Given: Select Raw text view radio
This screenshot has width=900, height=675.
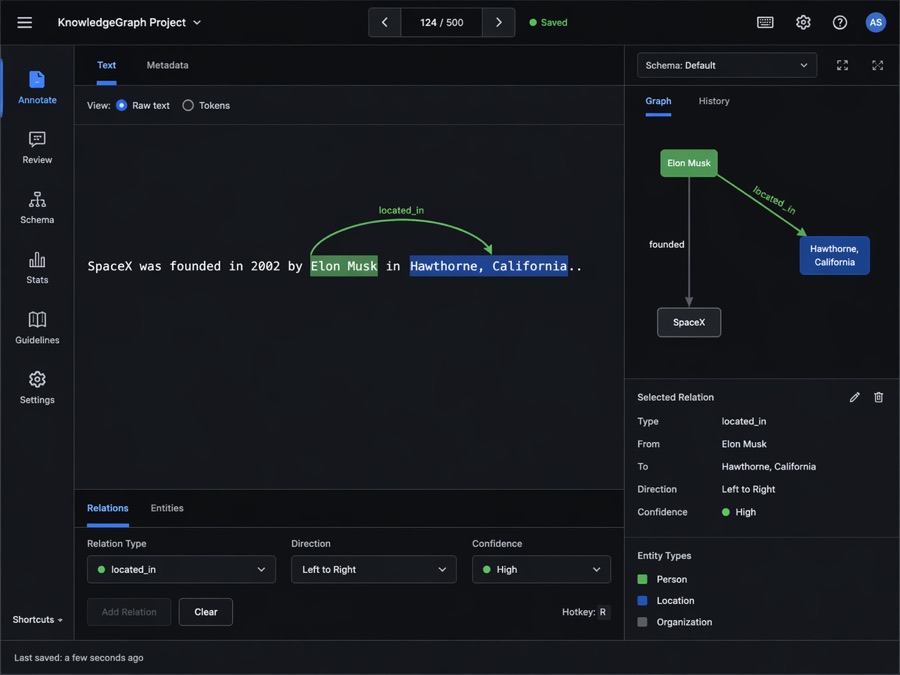Looking at the screenshot, I should [x=121, y=106].
